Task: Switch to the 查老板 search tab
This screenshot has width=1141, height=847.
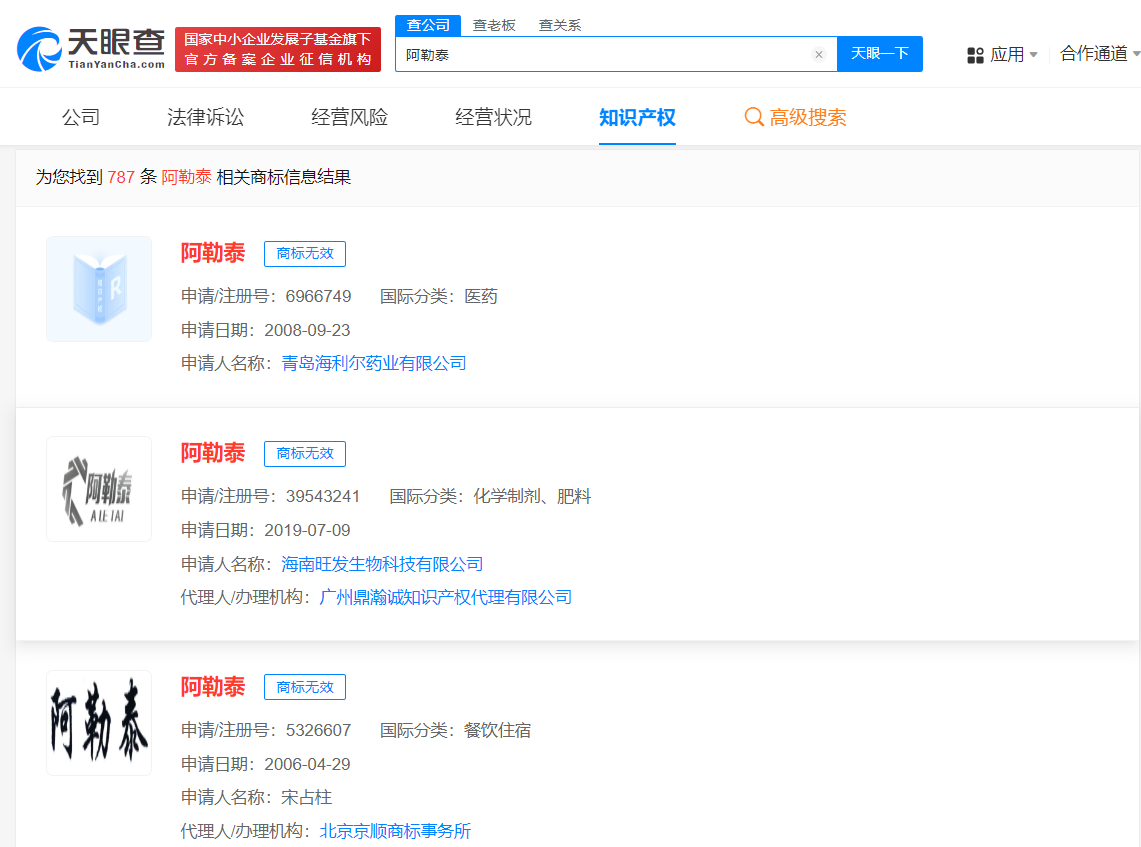Action: coord(494,25)
